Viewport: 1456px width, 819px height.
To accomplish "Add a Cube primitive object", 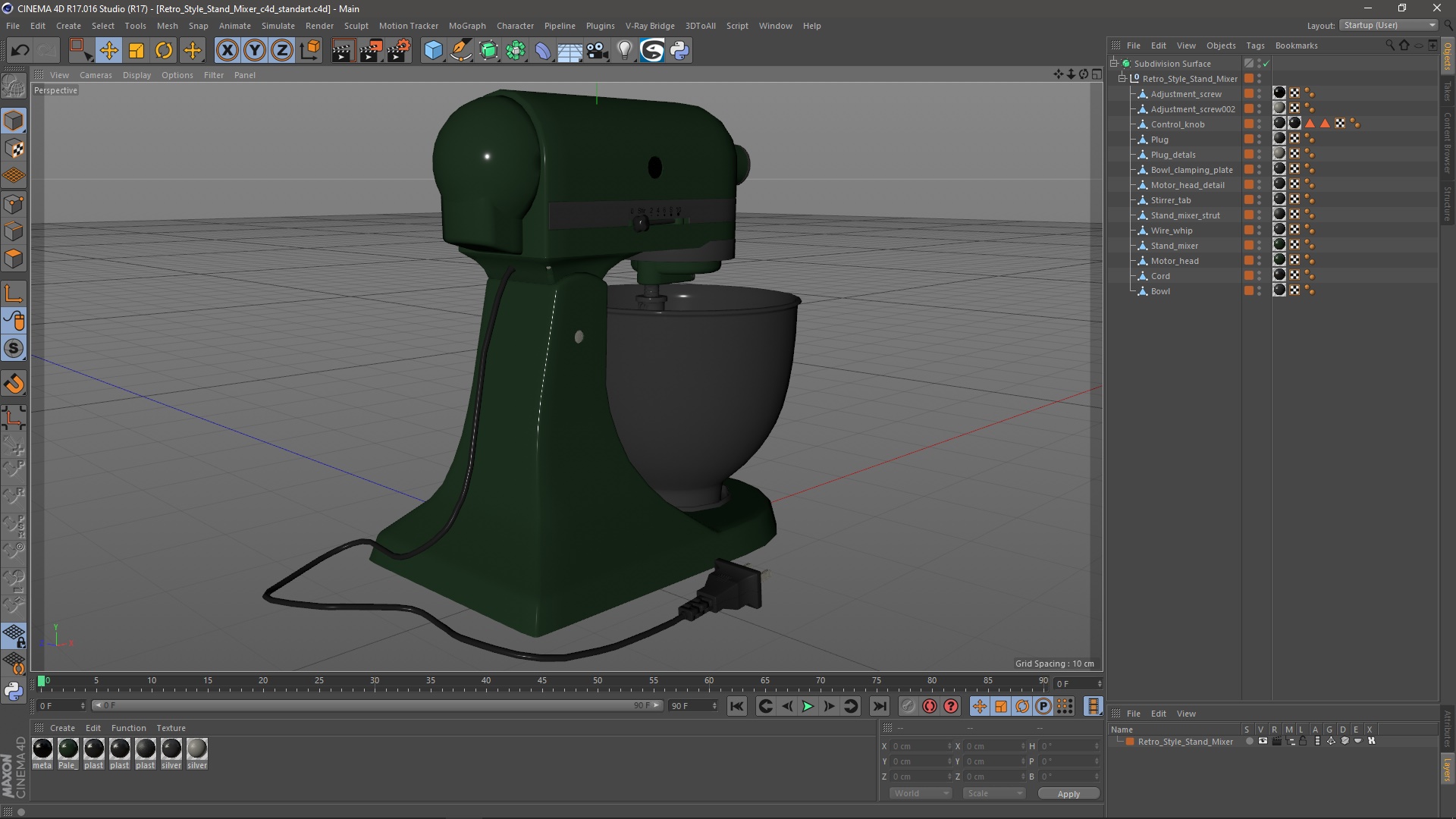I will (x=433, y=51).
